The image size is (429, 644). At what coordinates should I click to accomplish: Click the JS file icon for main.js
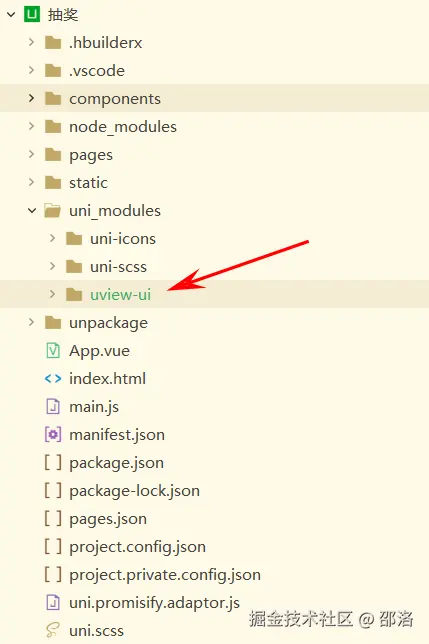pos(53,407)
